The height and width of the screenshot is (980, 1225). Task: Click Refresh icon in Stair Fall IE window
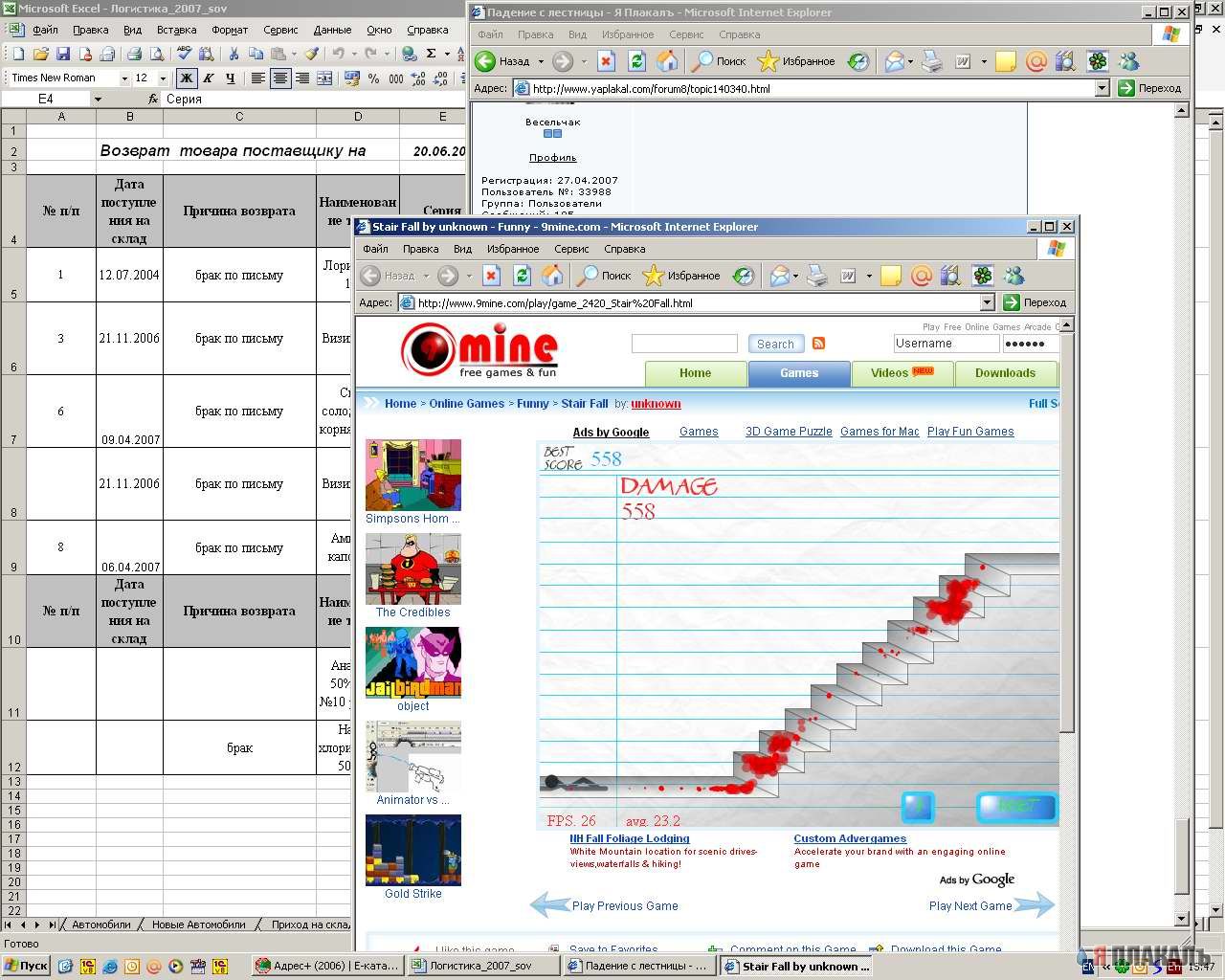(522, 276)
